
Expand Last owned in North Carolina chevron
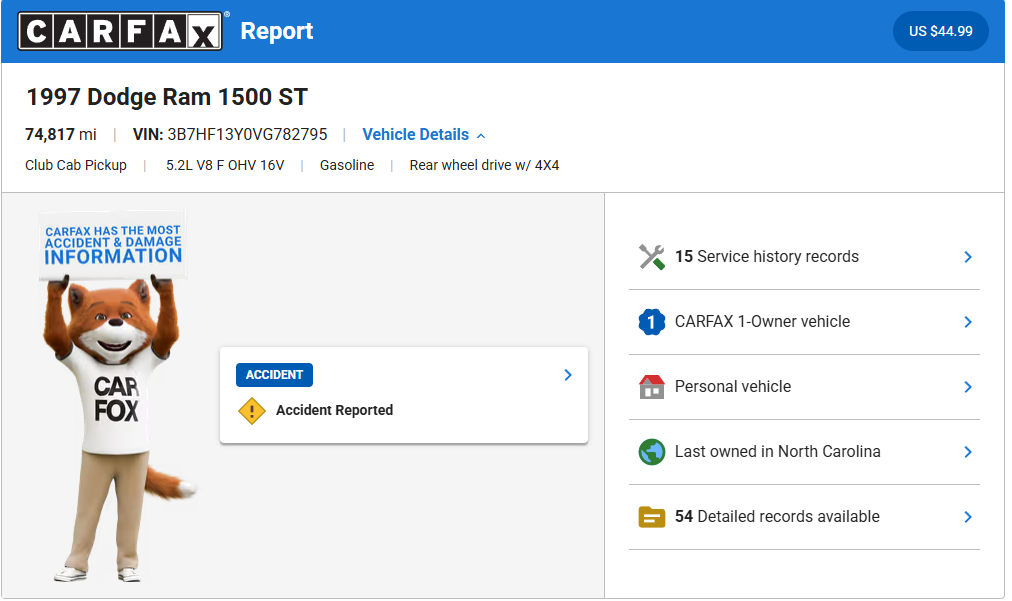pos(967,452)
